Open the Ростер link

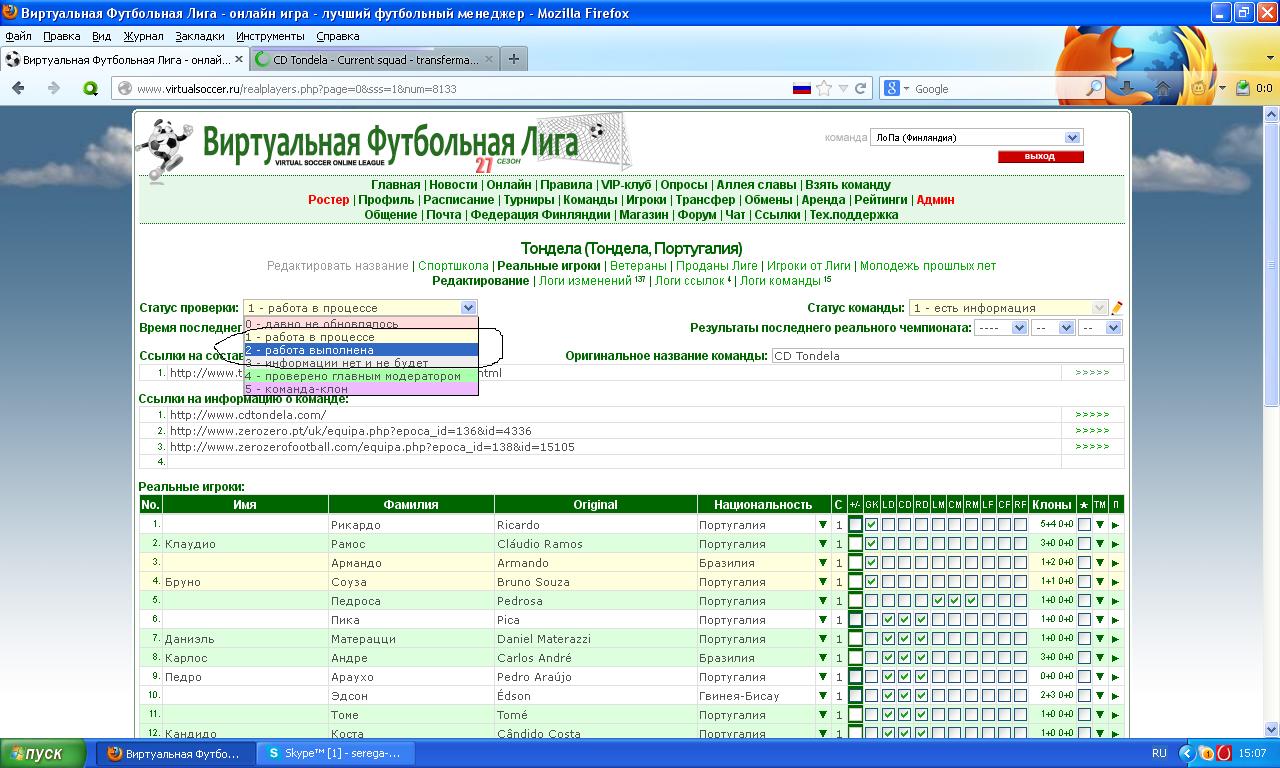329,200
